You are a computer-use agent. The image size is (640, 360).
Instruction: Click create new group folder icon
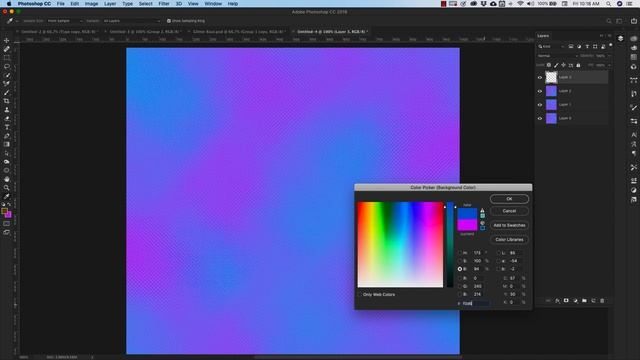click(x=584, y=301)
